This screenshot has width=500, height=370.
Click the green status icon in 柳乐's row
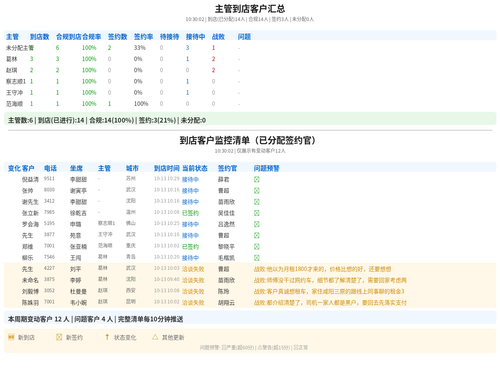[257, 258]
